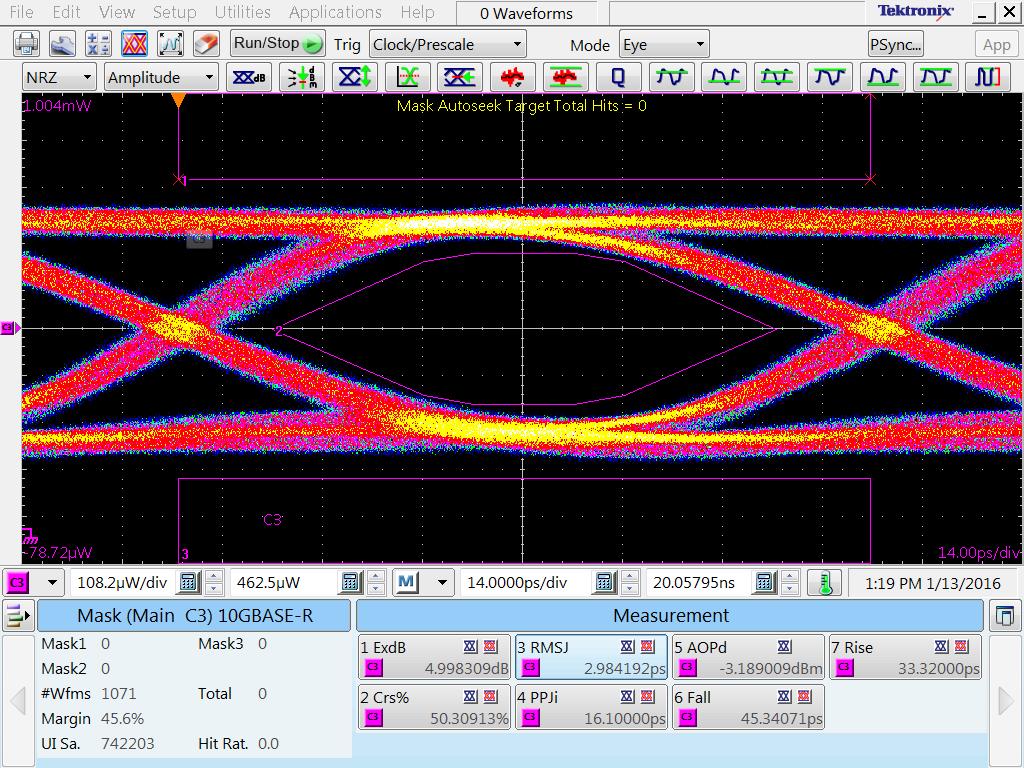The width and height of the screenshot is (1024, 768).
Task: Toggle C3 source badge on ExdB measurement
Action: pyautogui.click(x=373, y=667)
